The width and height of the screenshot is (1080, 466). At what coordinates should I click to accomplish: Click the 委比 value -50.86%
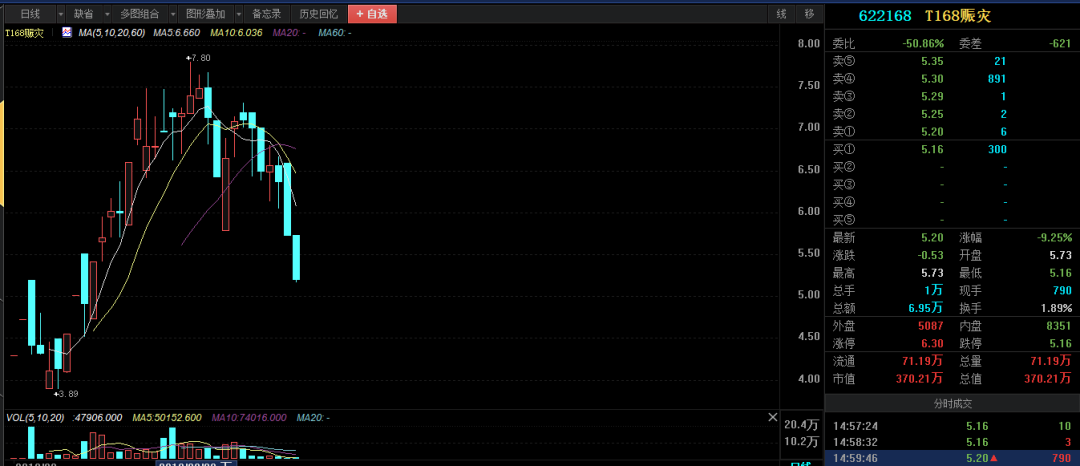[x=923, y=43]
